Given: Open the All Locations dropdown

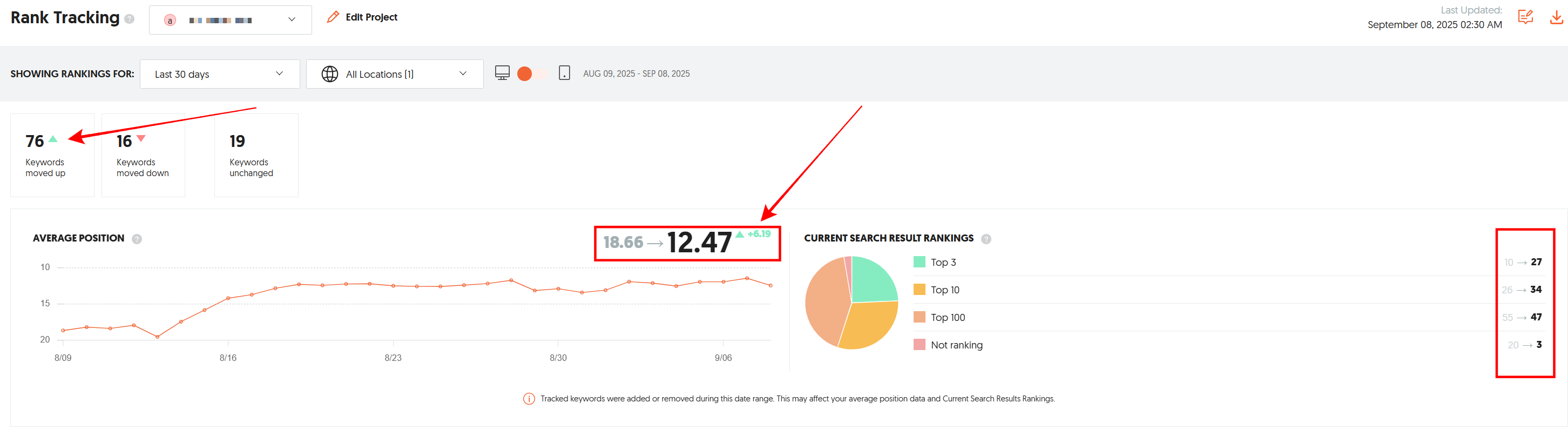Looking at the screenshot, I should [x=395, y=75].
